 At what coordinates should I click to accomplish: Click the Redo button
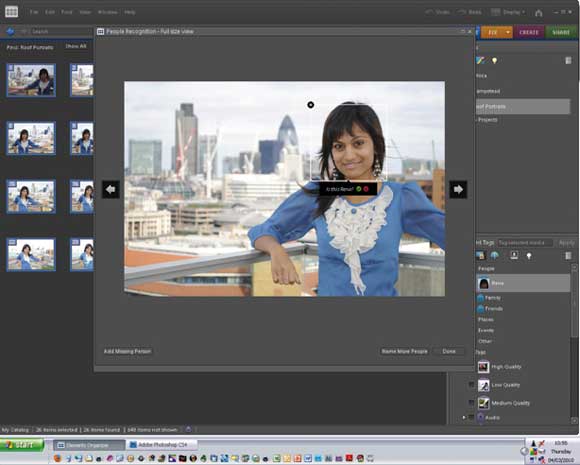point(470,12)
